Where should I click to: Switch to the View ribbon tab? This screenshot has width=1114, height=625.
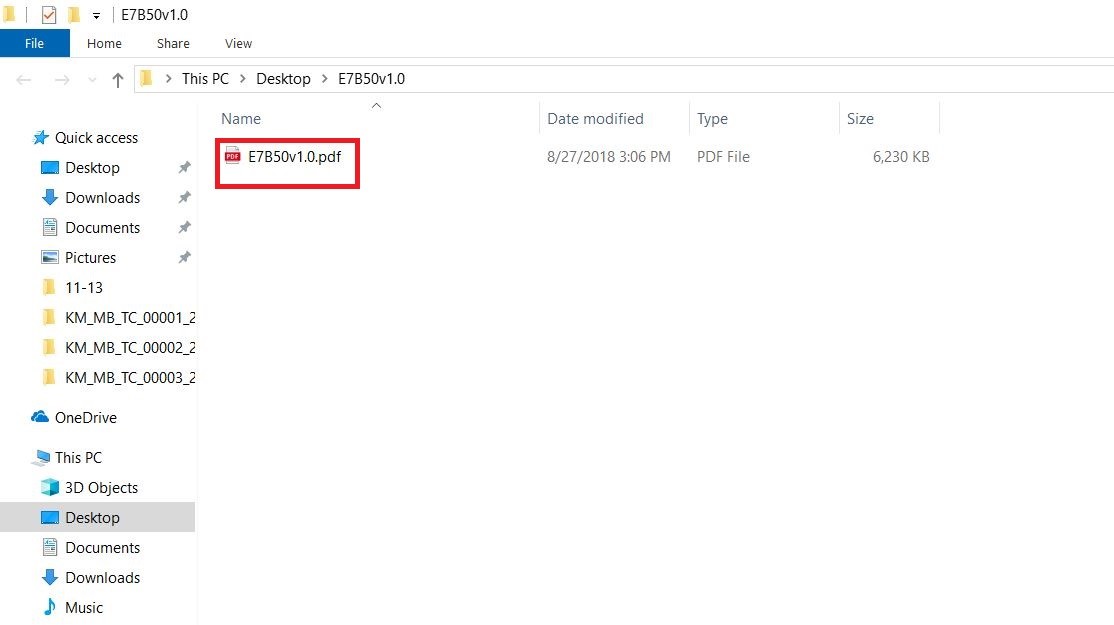238,43
